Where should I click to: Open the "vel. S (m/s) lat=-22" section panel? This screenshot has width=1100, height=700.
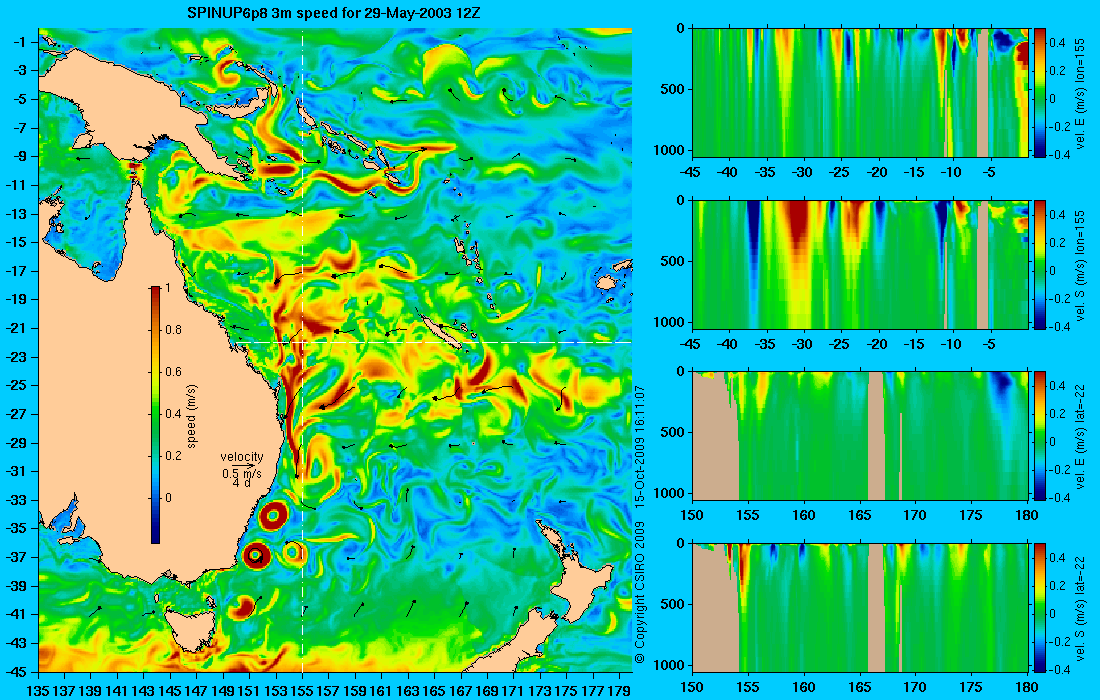pyautogui.click(x=860, y=607)
